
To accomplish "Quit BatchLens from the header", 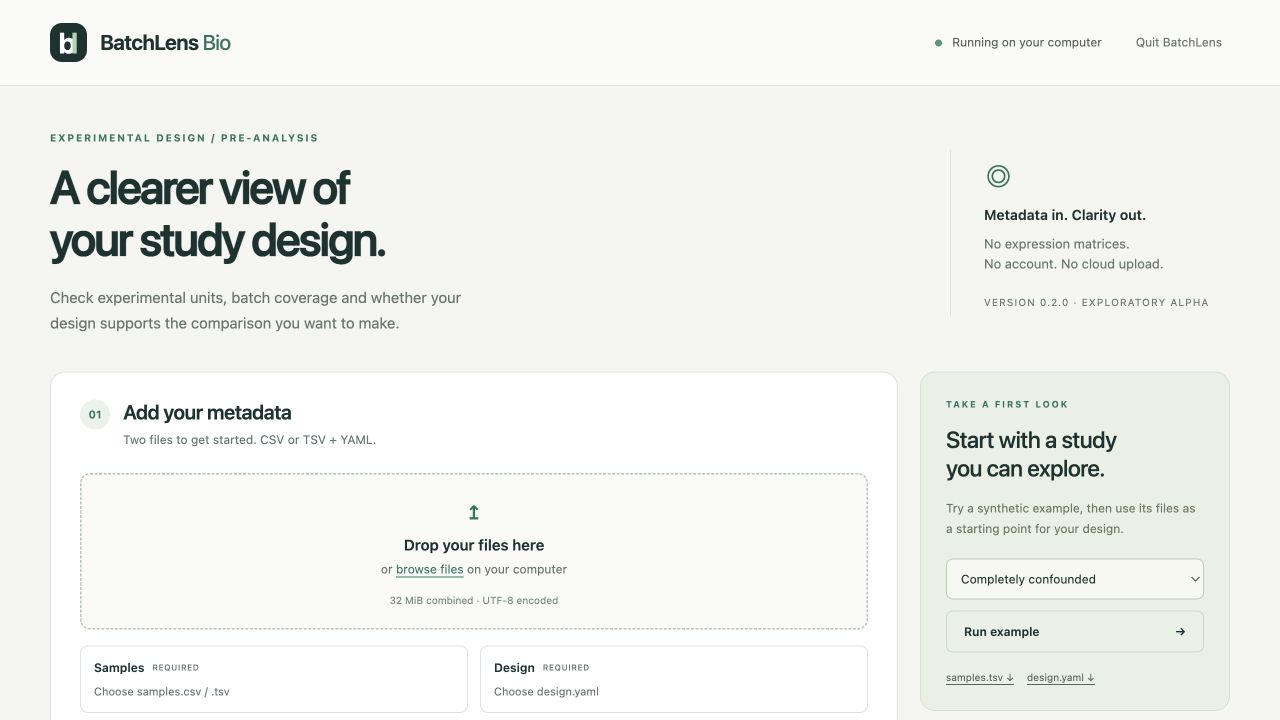I will pos(1178,43).
